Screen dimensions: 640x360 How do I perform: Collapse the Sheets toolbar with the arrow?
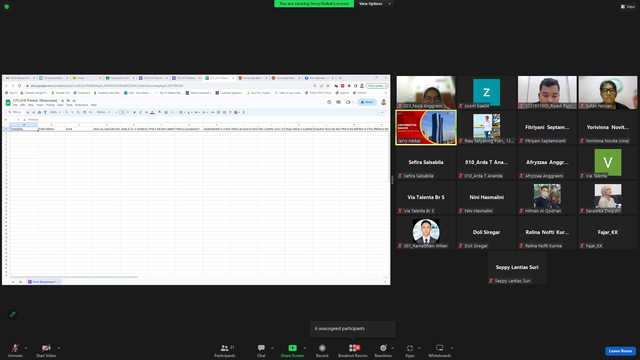[x=382, y=112]
